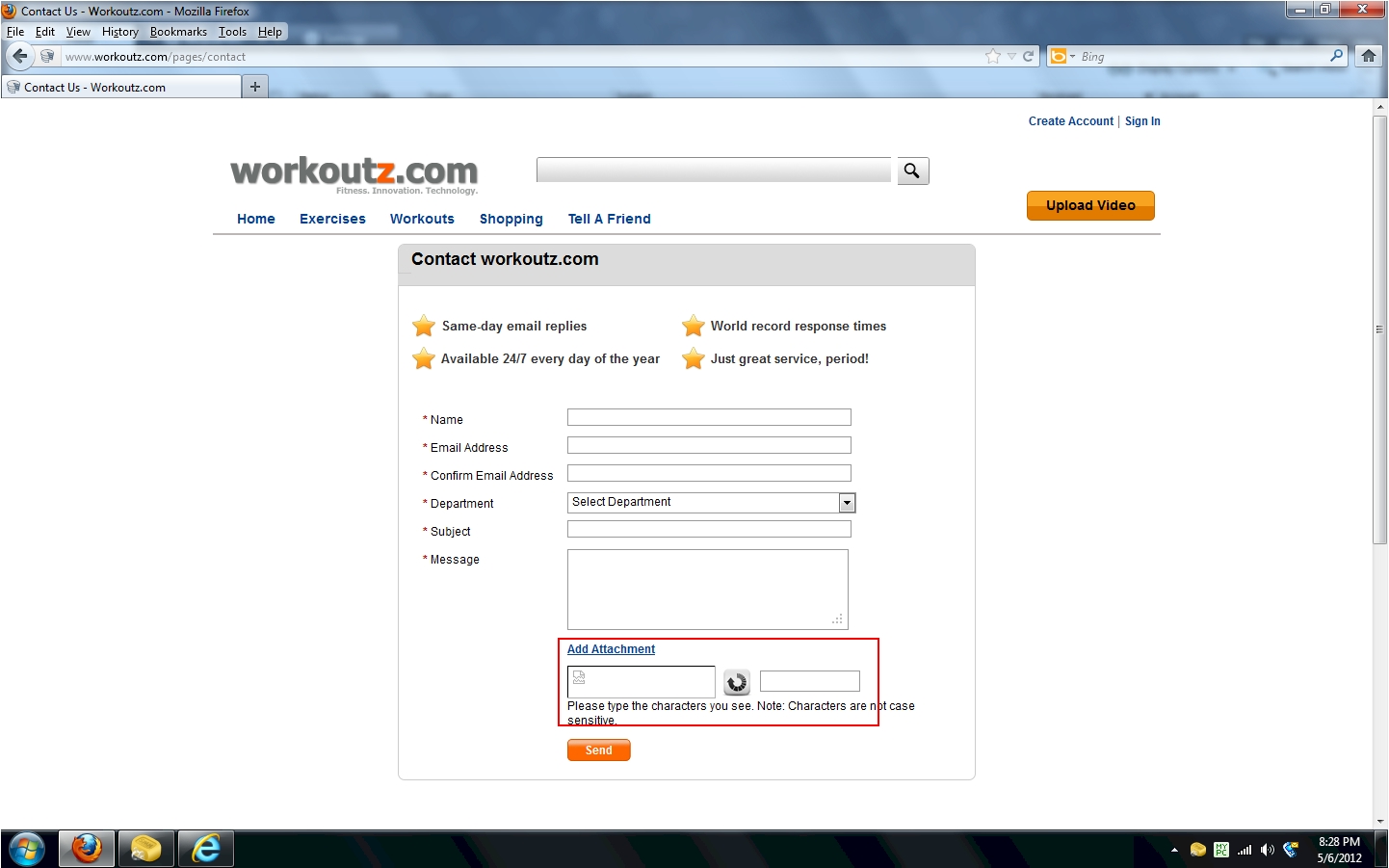Click the tray clock showing 8:28 PM
Screen dimensions: 1389x868
tap(1339, 850)
